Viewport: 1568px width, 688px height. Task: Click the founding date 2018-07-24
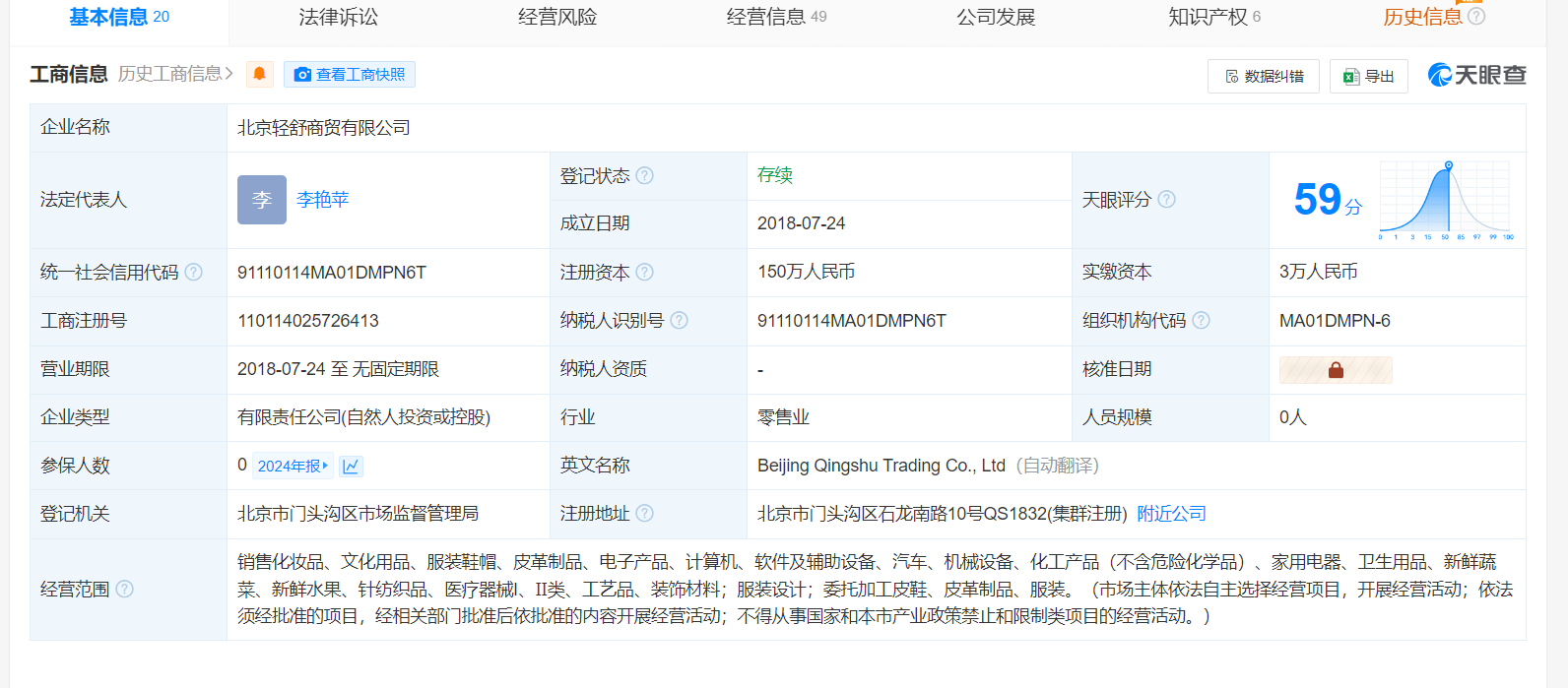coord(802,223)
